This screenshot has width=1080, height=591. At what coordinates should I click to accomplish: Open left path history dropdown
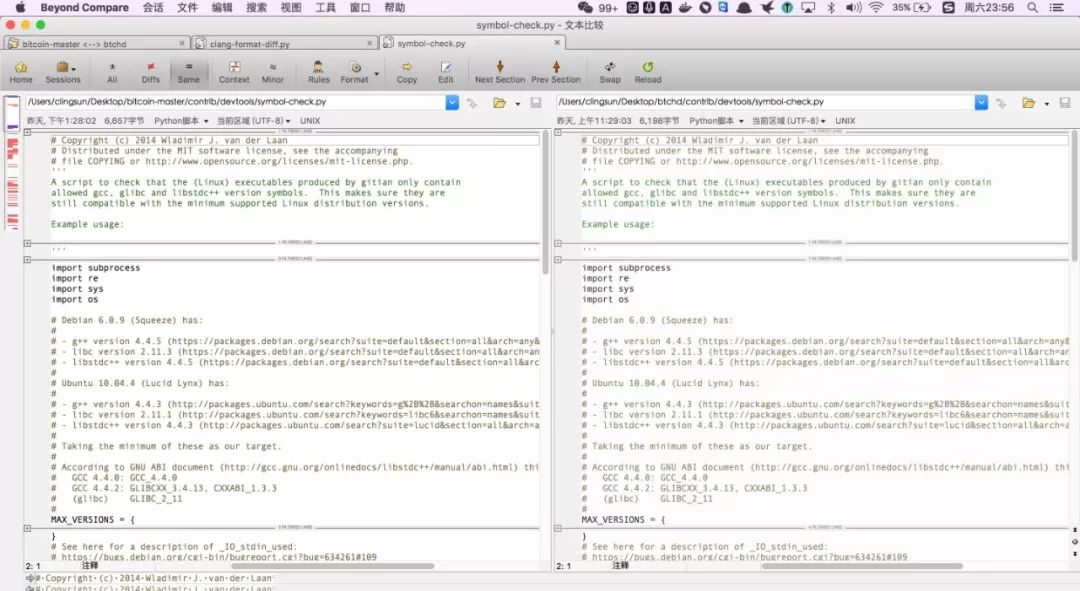tap(452, 103)
